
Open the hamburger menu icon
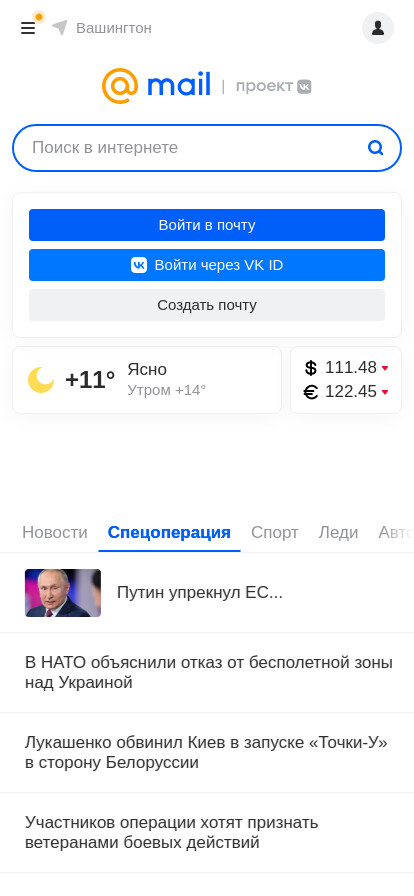28,28
